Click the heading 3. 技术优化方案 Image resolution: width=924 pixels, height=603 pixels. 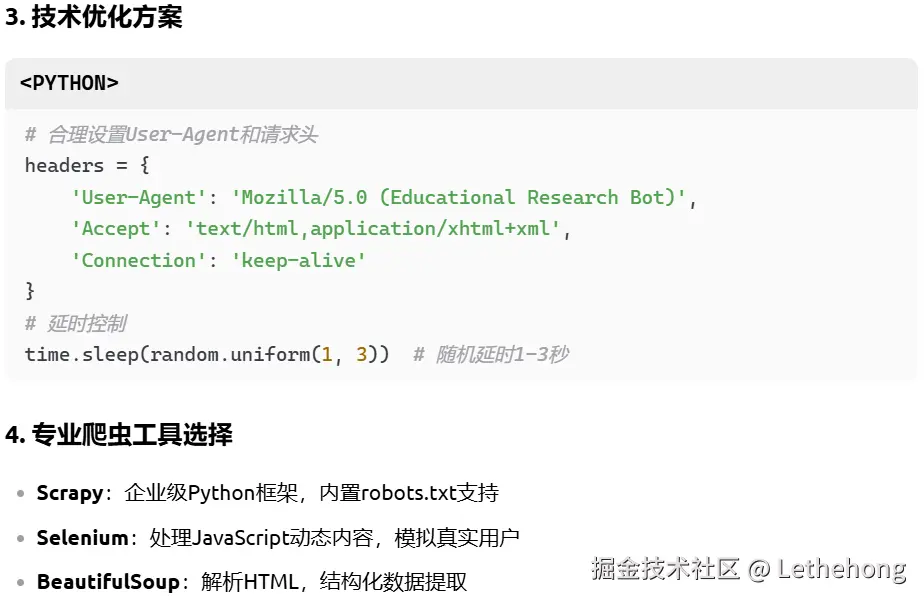(94, 17)
